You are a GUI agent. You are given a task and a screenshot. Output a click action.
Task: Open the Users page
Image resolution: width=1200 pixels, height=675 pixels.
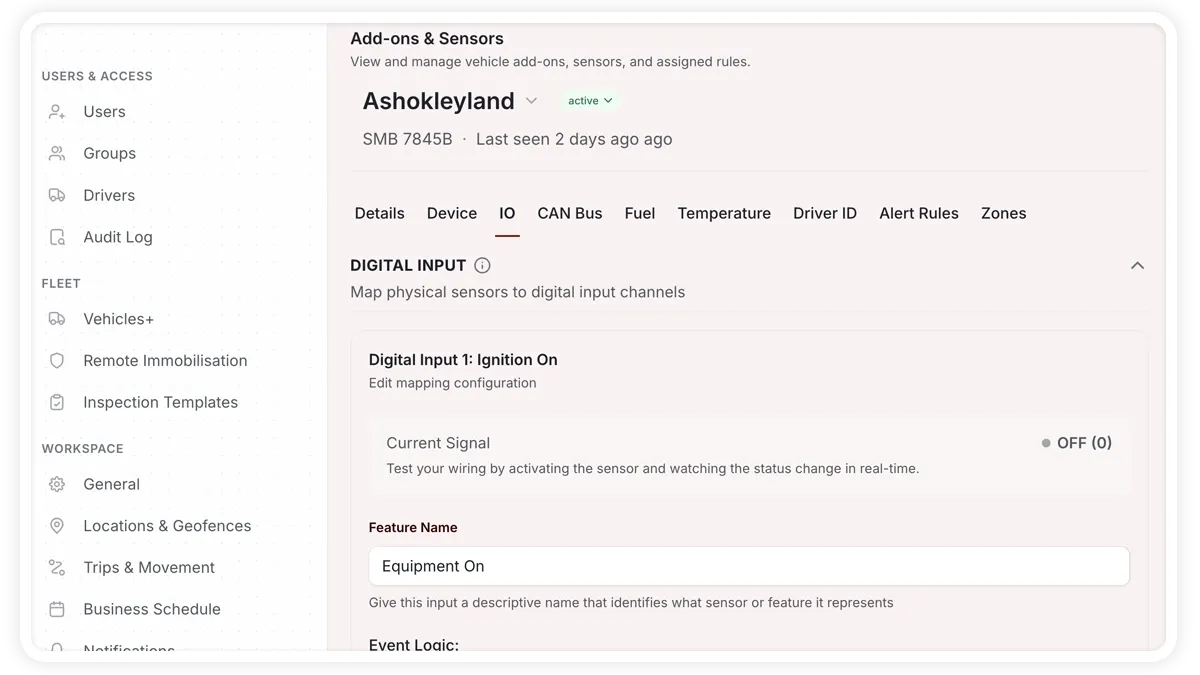coord(104,112)
